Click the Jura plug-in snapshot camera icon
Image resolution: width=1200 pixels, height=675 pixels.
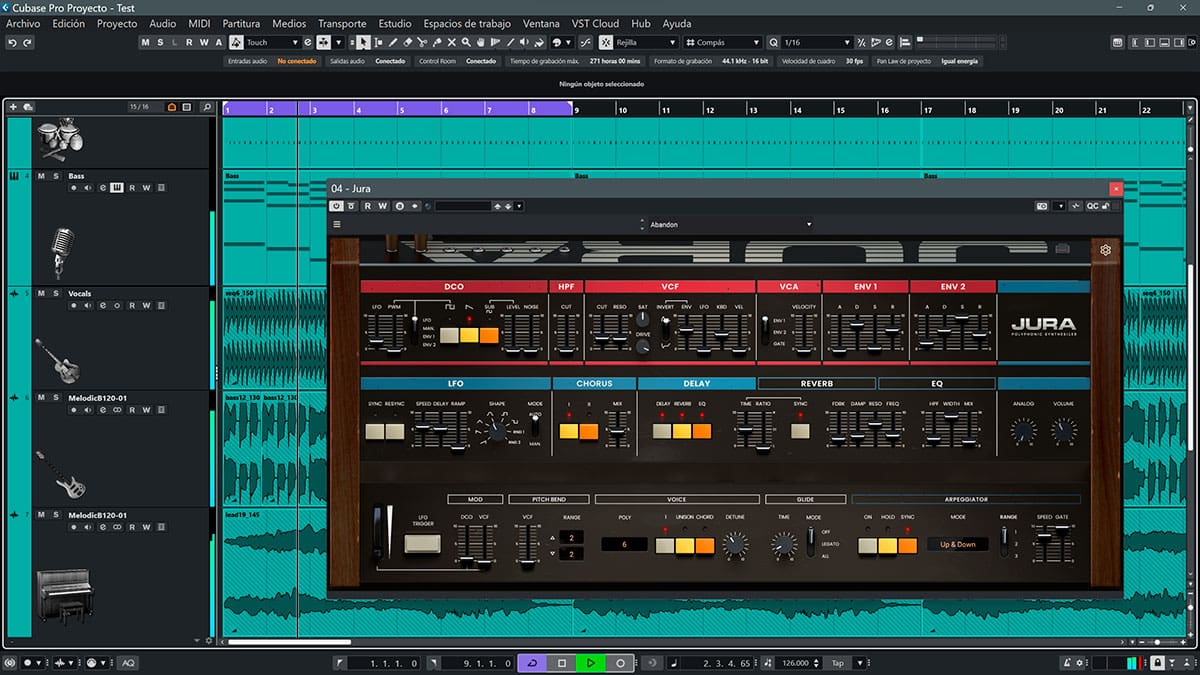pyautogui.click(x=1042, y=206)
